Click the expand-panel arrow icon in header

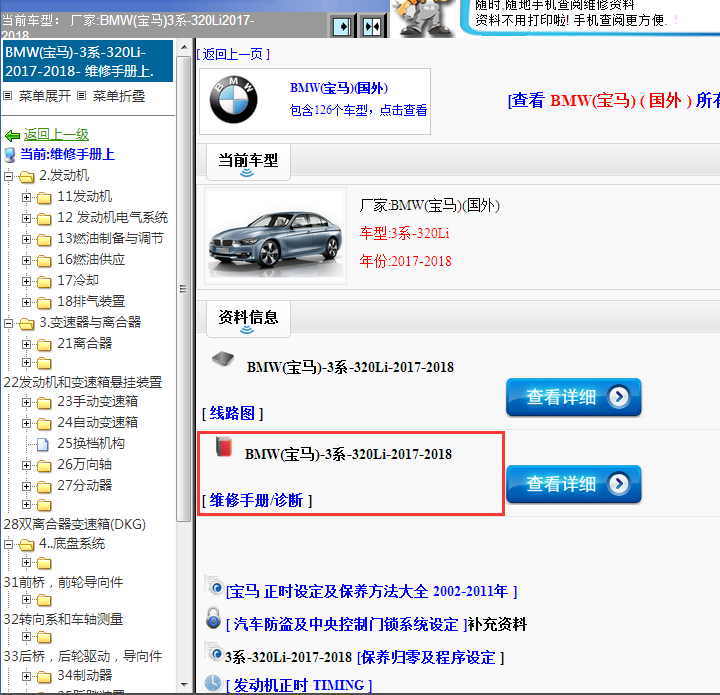coord(342,27)
